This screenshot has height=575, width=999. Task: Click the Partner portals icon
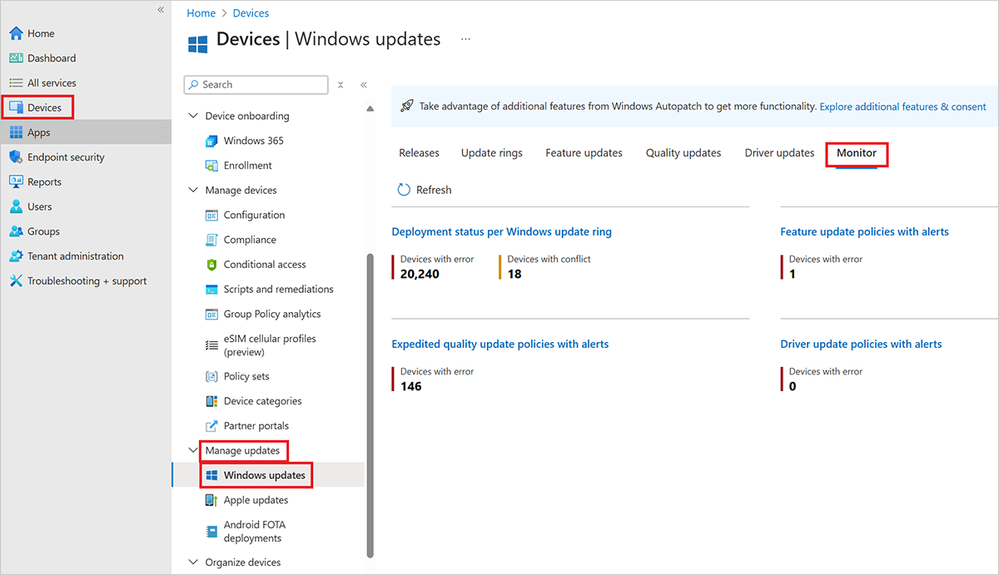tap(212, 426)
